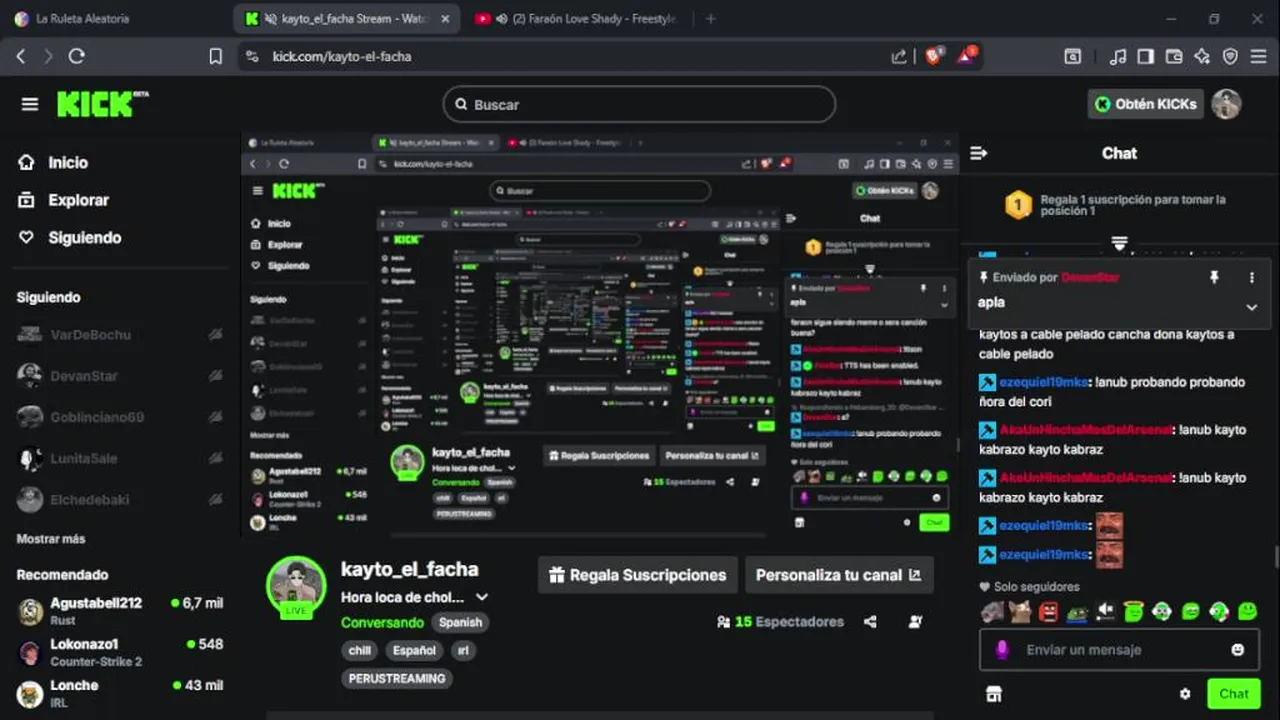This screenshot has width=1280, height=720.
Task: Open Brave Rewards triangle icon
Action: click(x=967, y=55)
